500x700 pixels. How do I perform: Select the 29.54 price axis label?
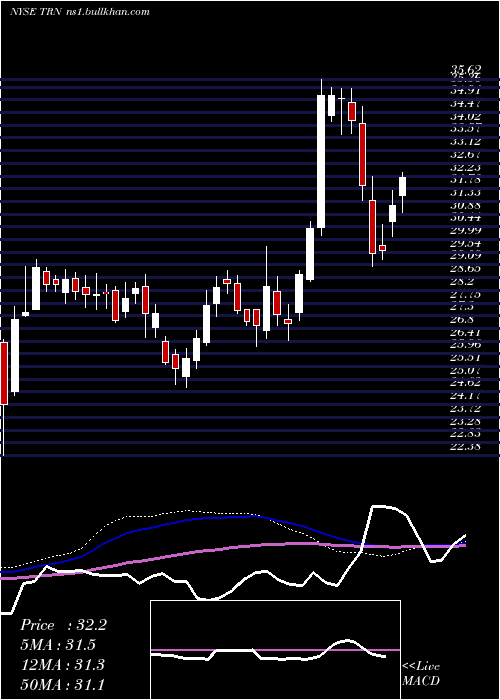(x=466, y=243)
